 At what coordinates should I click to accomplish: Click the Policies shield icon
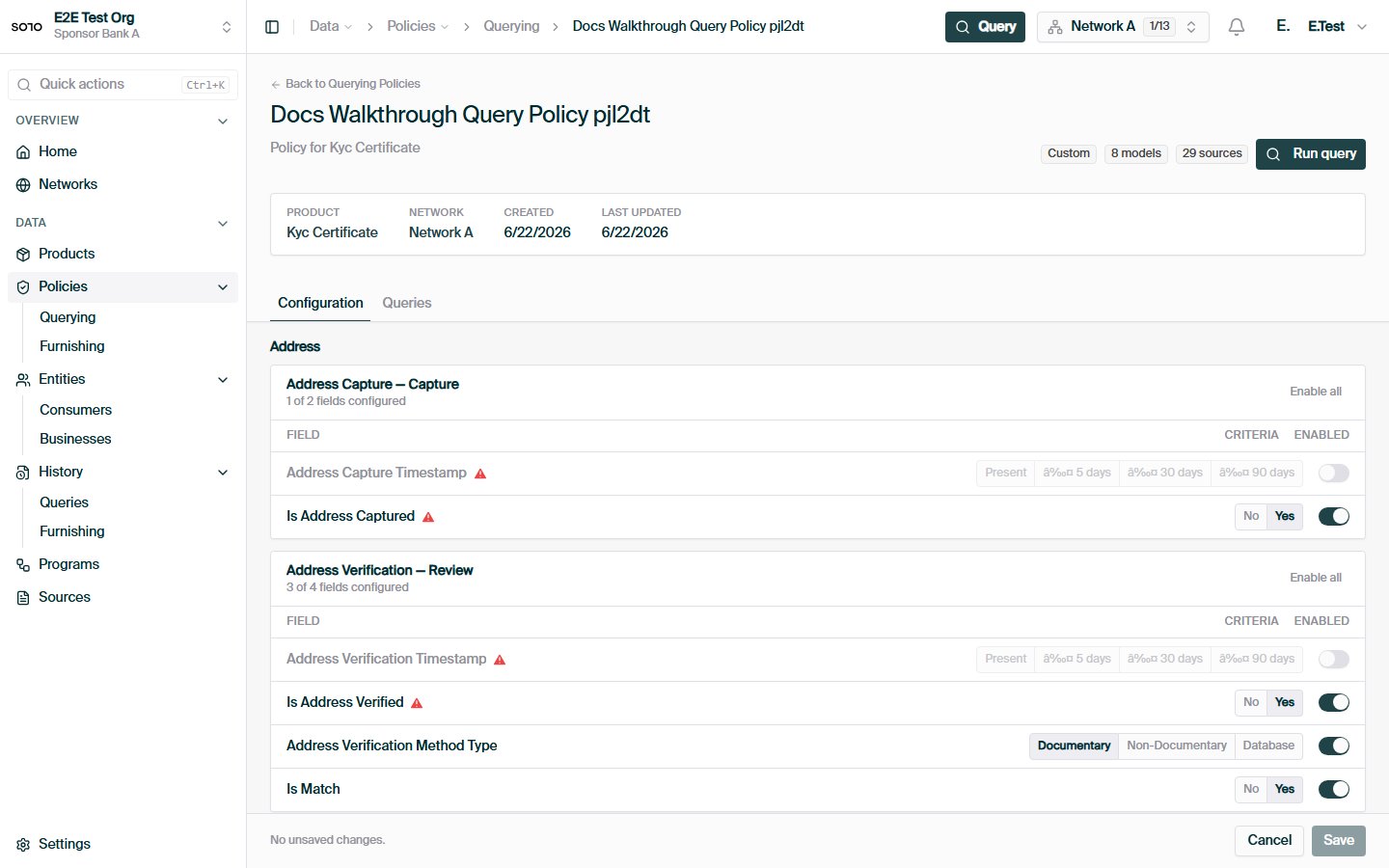23,287
